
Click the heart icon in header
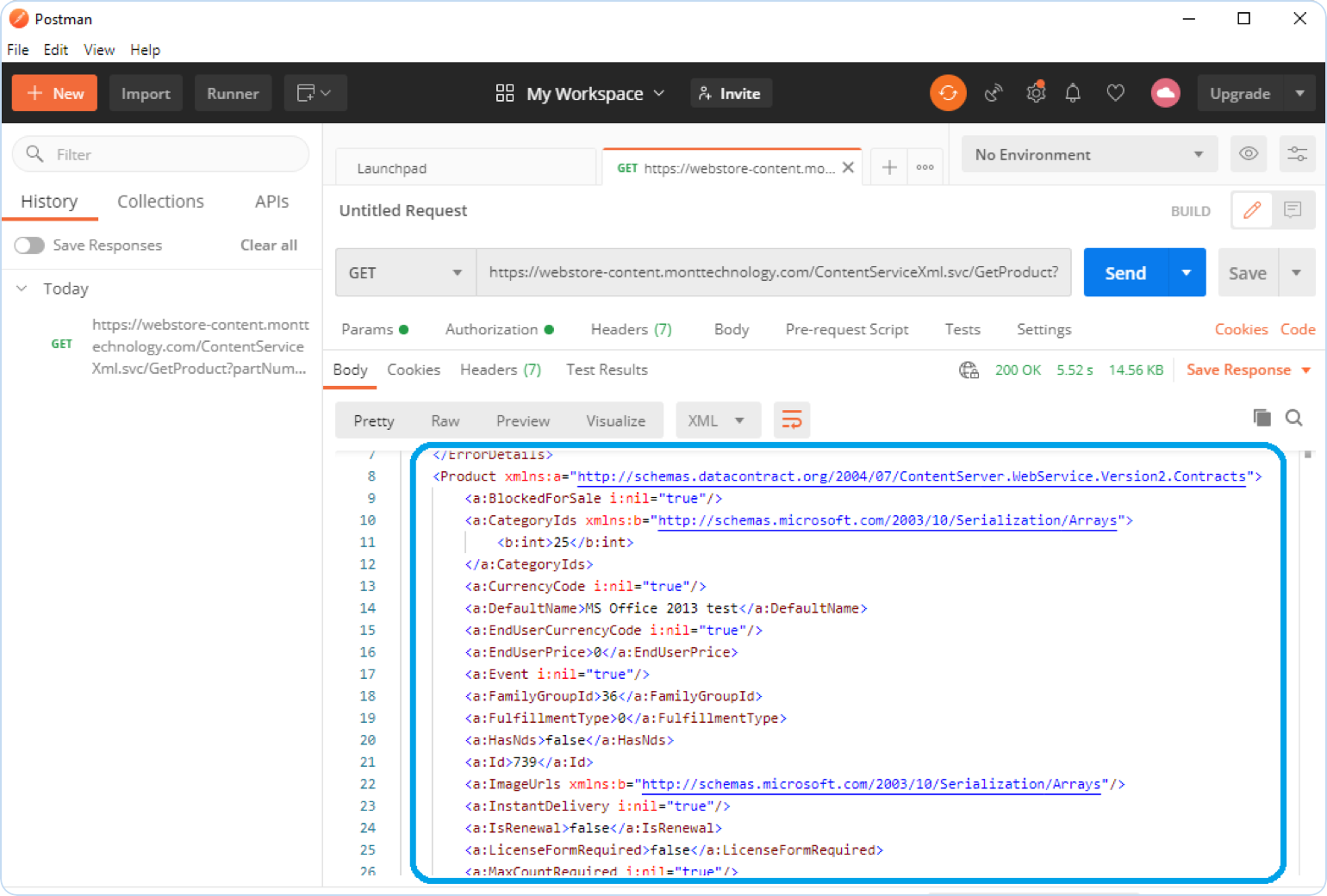tap(1116, 93)
